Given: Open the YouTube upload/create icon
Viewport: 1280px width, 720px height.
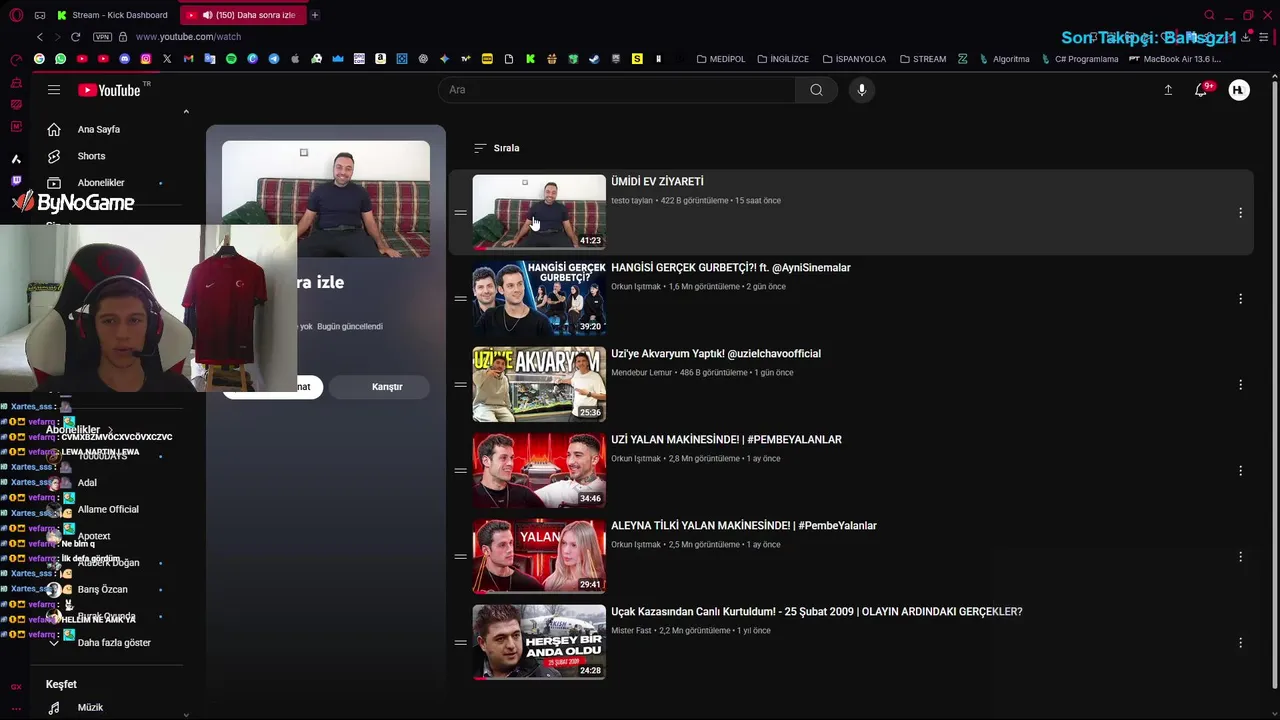Looking at the screenshot, I should click(x=1168, y=90).
